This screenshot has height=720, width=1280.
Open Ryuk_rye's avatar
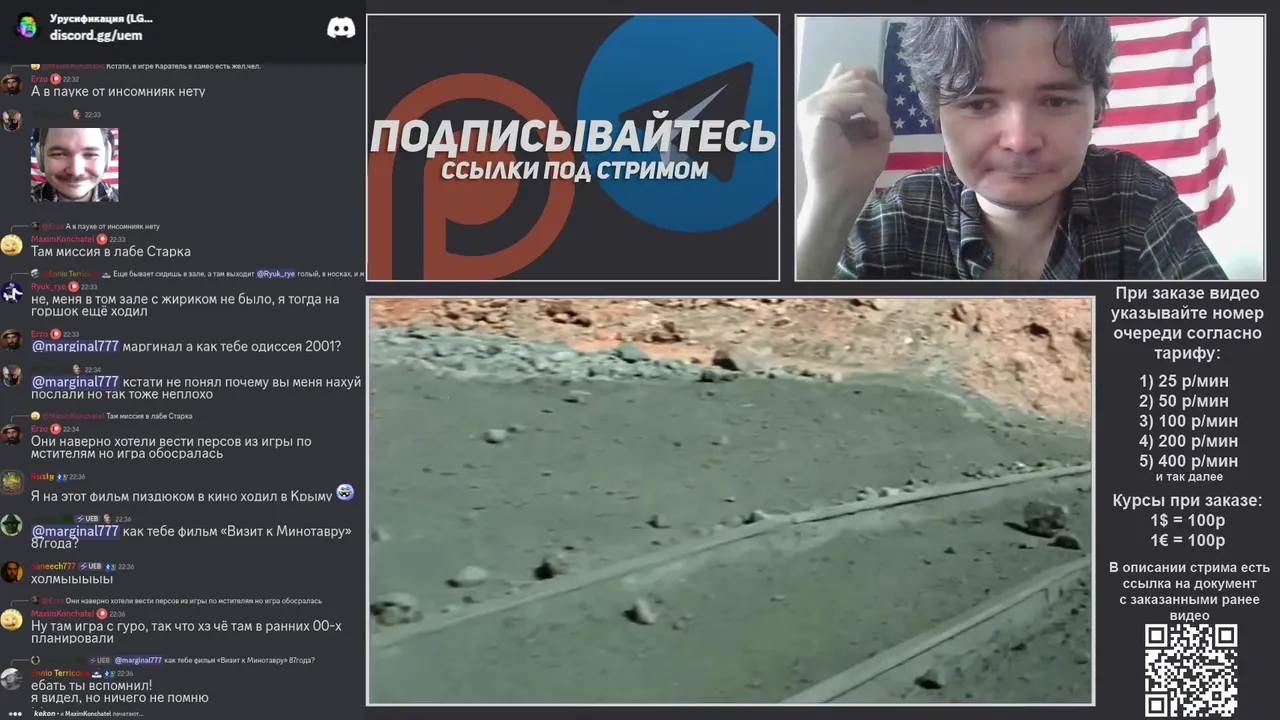12,292
